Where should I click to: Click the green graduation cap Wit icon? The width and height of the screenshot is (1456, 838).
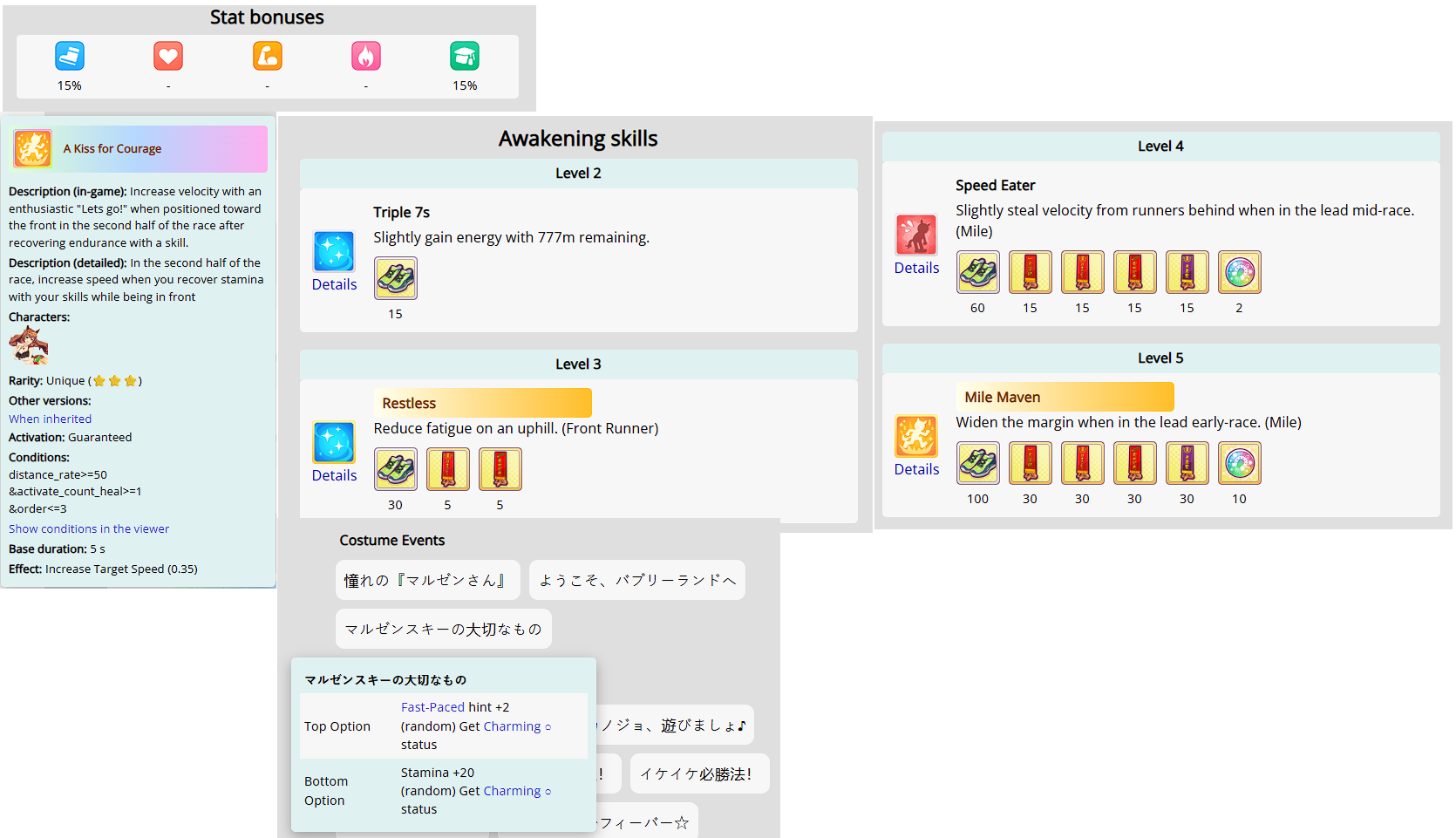tap(465, 56)
